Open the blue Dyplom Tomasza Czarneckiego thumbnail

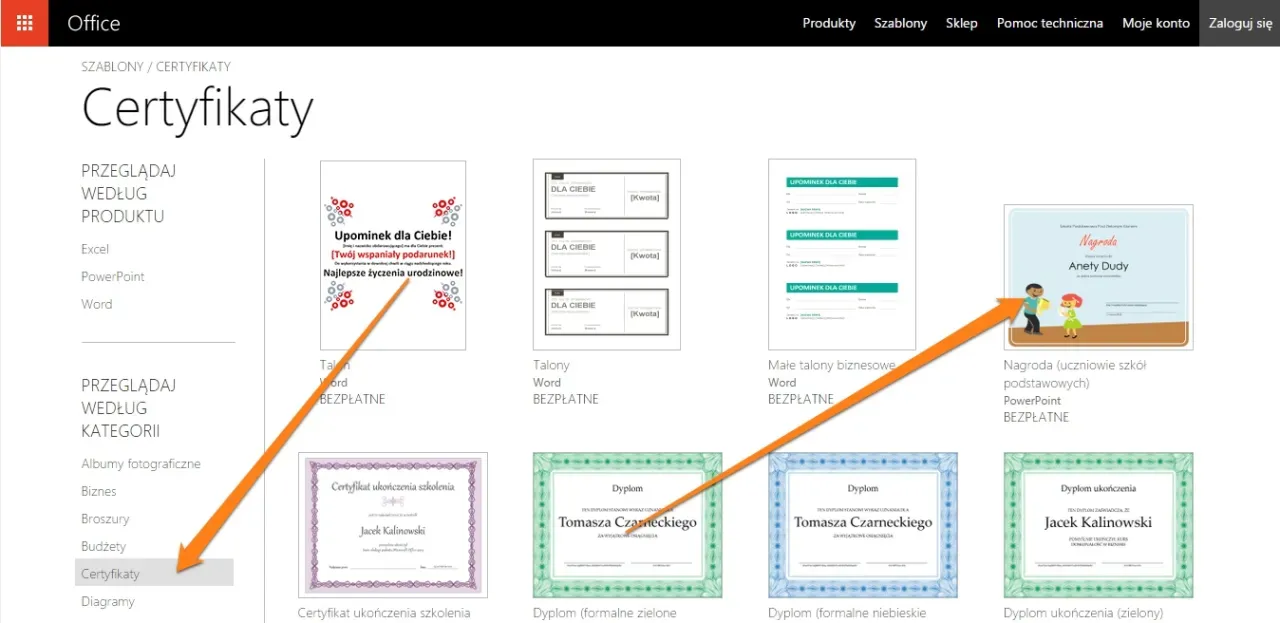[x=862, y=525]
